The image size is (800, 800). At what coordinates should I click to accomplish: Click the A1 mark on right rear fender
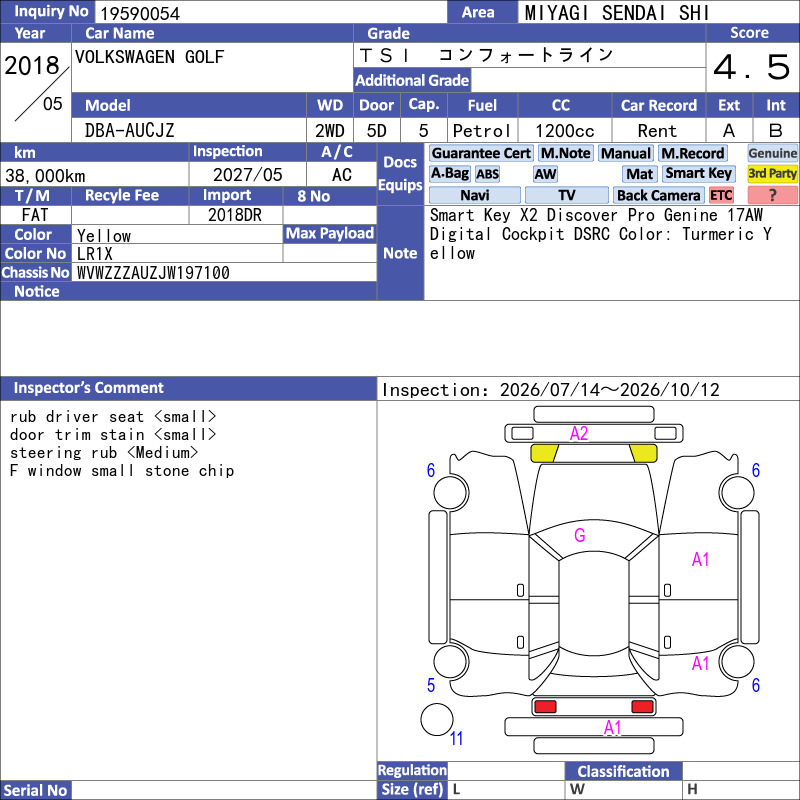[x=701, y=664]
